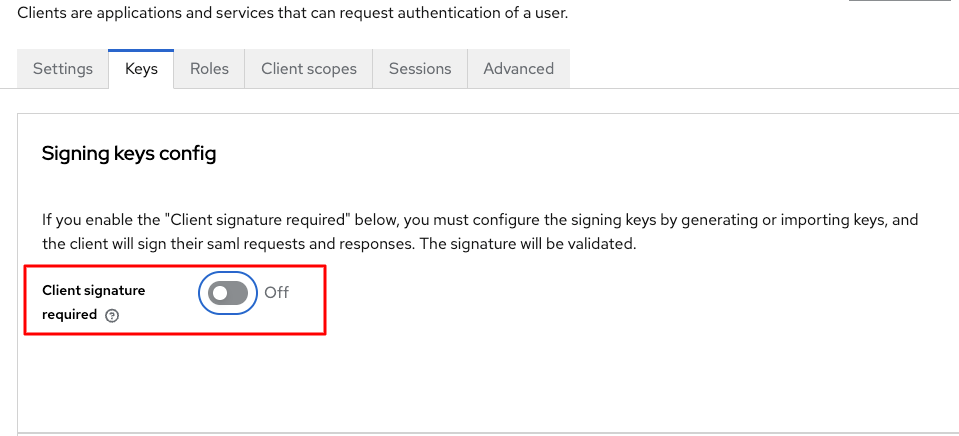Click the bold Client signature required field label
The height and width of the screenshot is (436, 959).
93,291
